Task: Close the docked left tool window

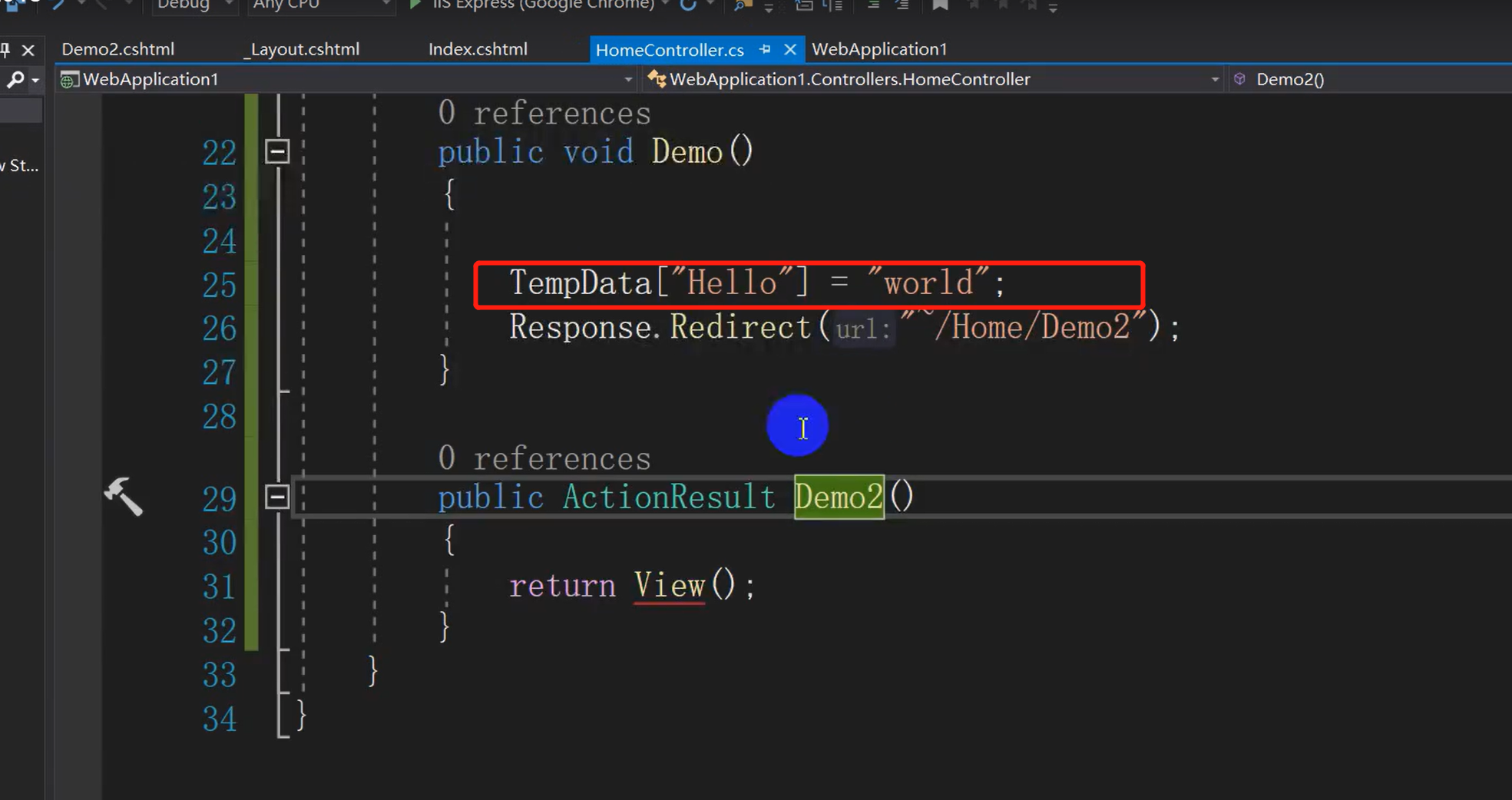Action: click(28, 51)
